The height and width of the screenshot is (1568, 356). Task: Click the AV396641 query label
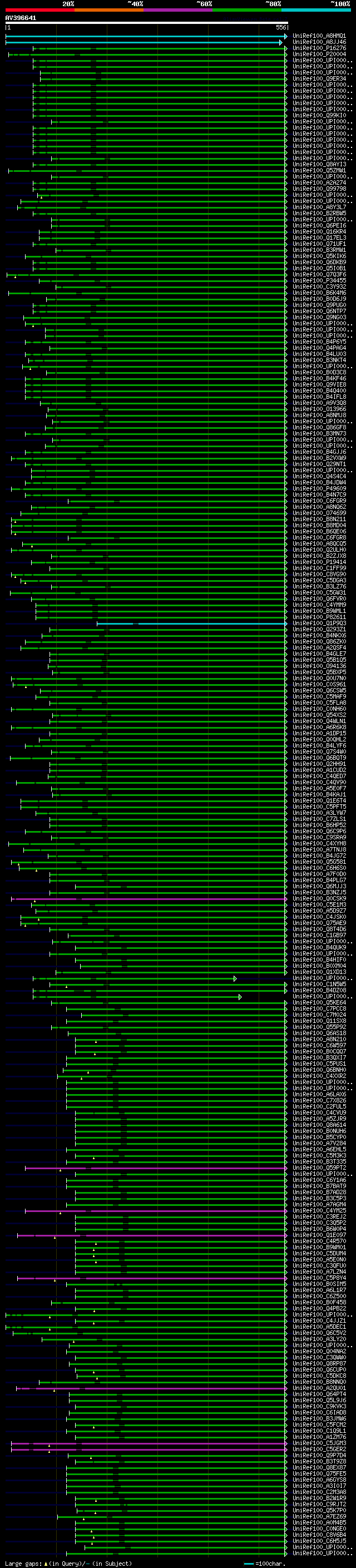click(x=21, y=18)
